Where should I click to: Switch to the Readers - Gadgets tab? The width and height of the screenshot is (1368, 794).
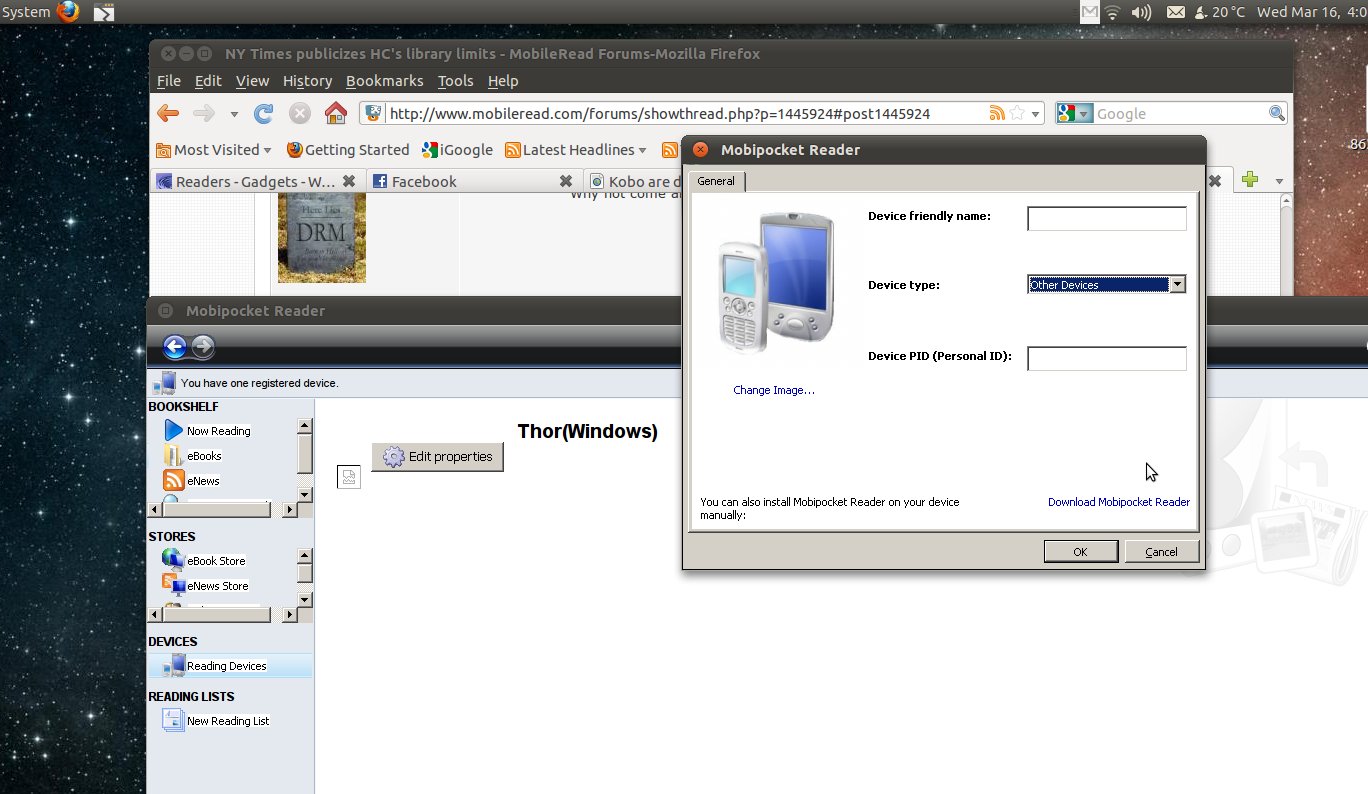pos(255,181)
